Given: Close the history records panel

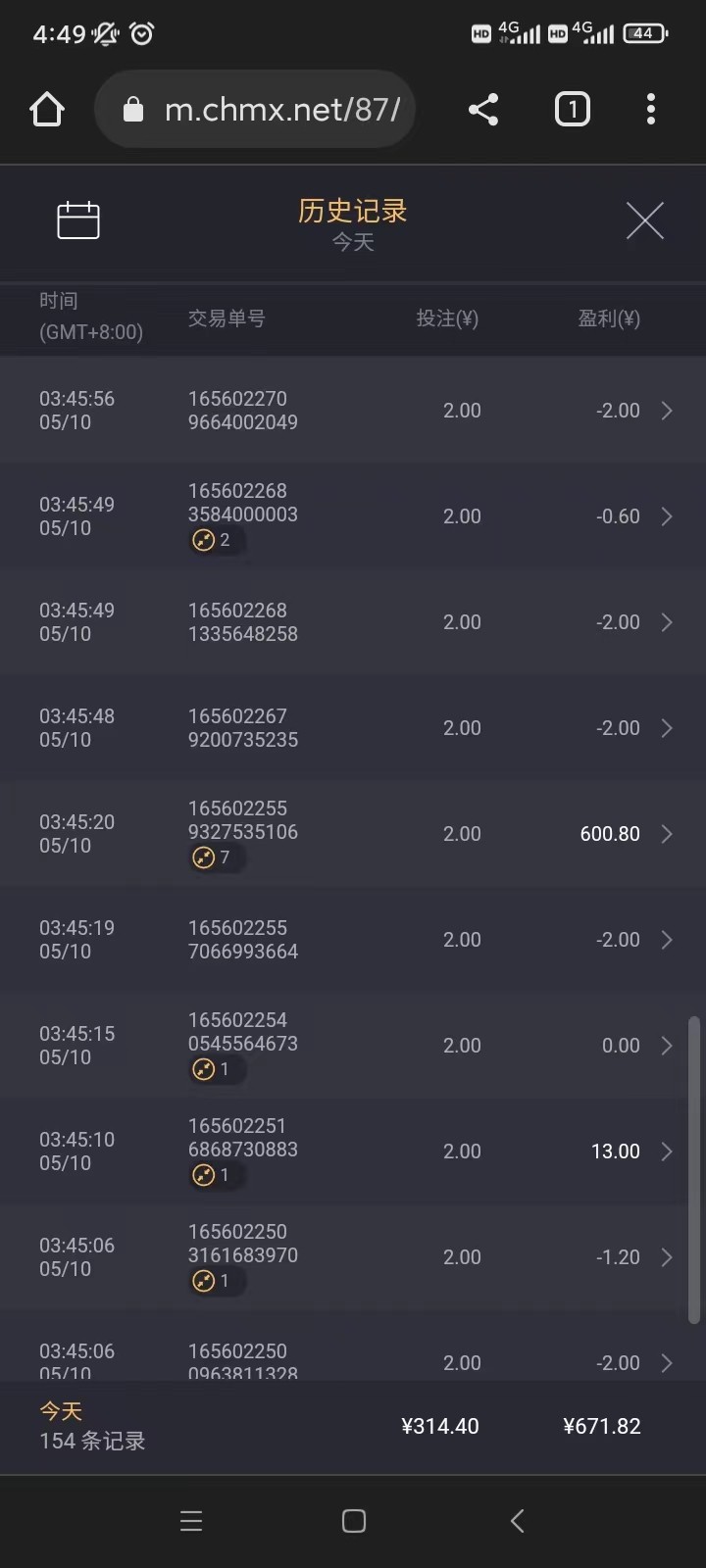Looking at the screenshot, I should click(x=644, y=220).
